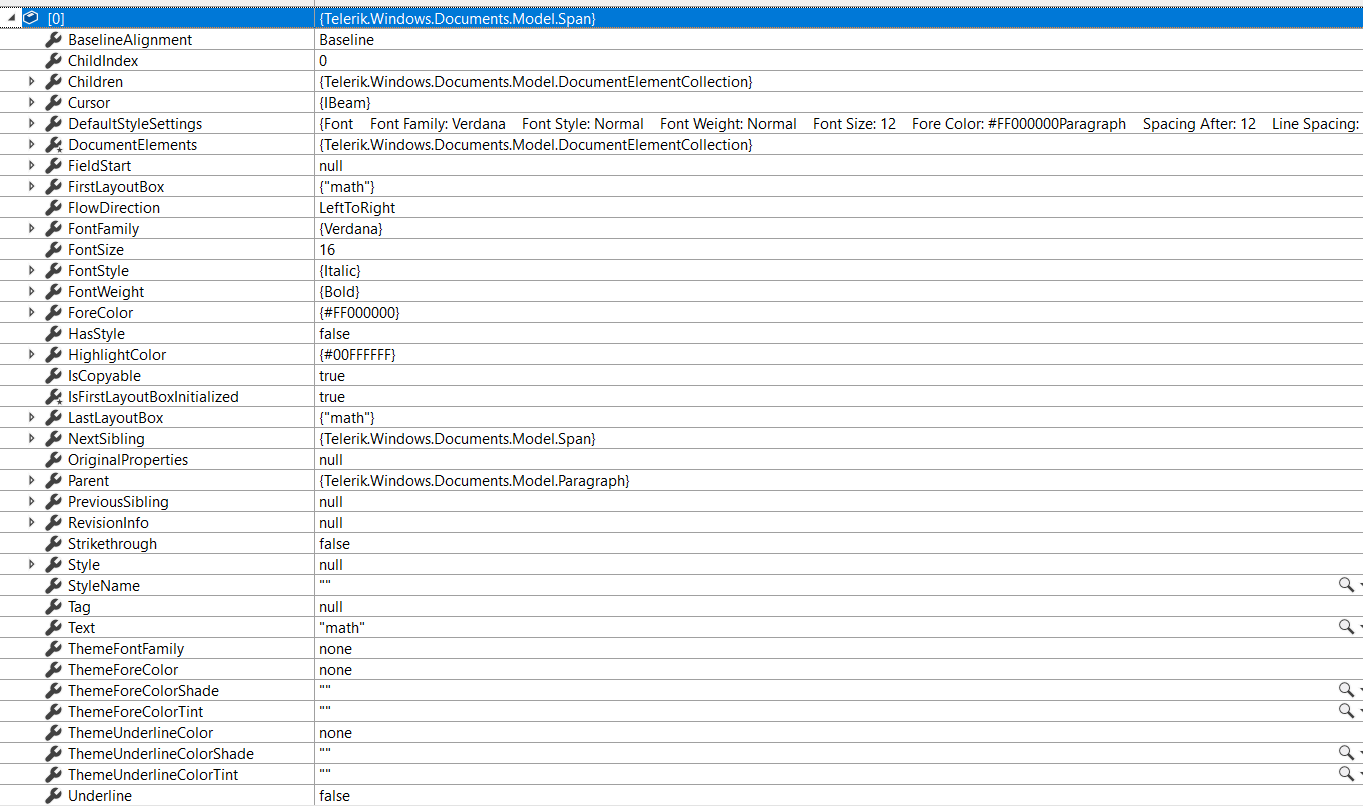This screenshot has width=1363, height=806.
Task: Expand the FieldStart property
Action: [x=31, y=166]
